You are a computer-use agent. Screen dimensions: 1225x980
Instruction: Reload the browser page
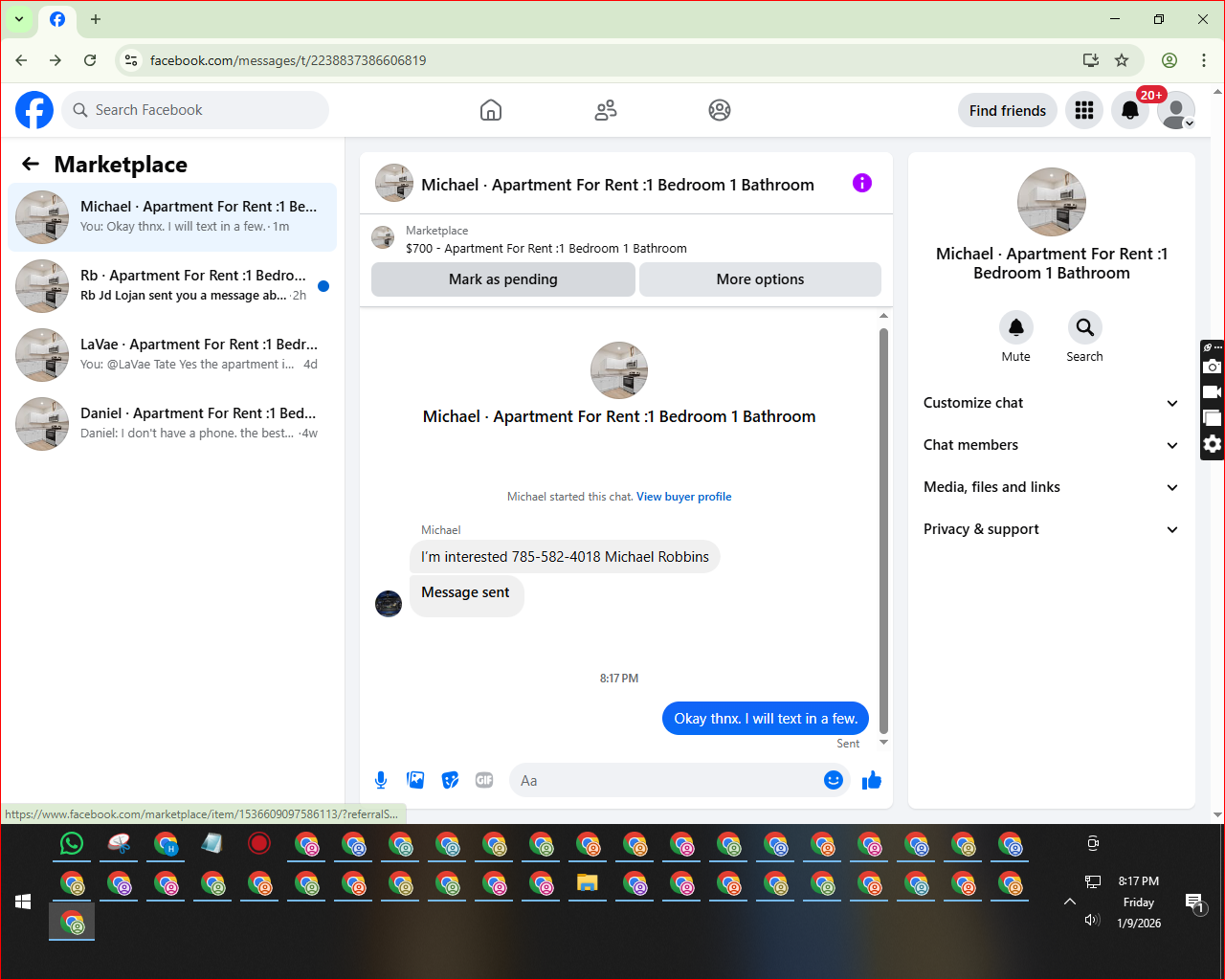[90, 60]
